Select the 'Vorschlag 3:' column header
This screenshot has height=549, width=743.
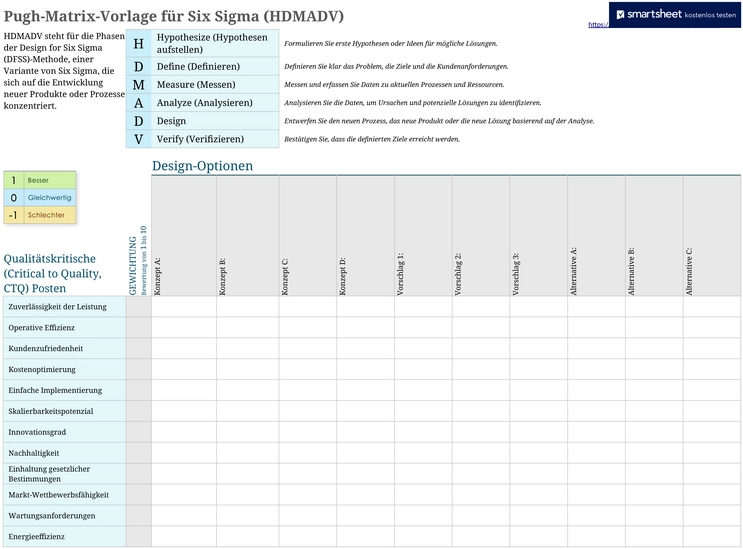[x=539, y=236]
